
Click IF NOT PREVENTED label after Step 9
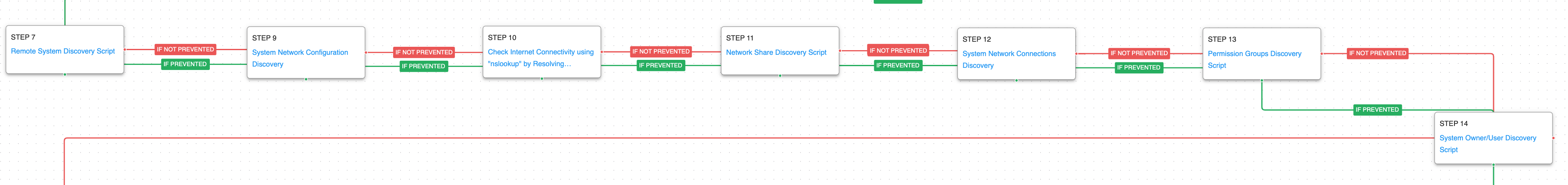pos(424,53)
